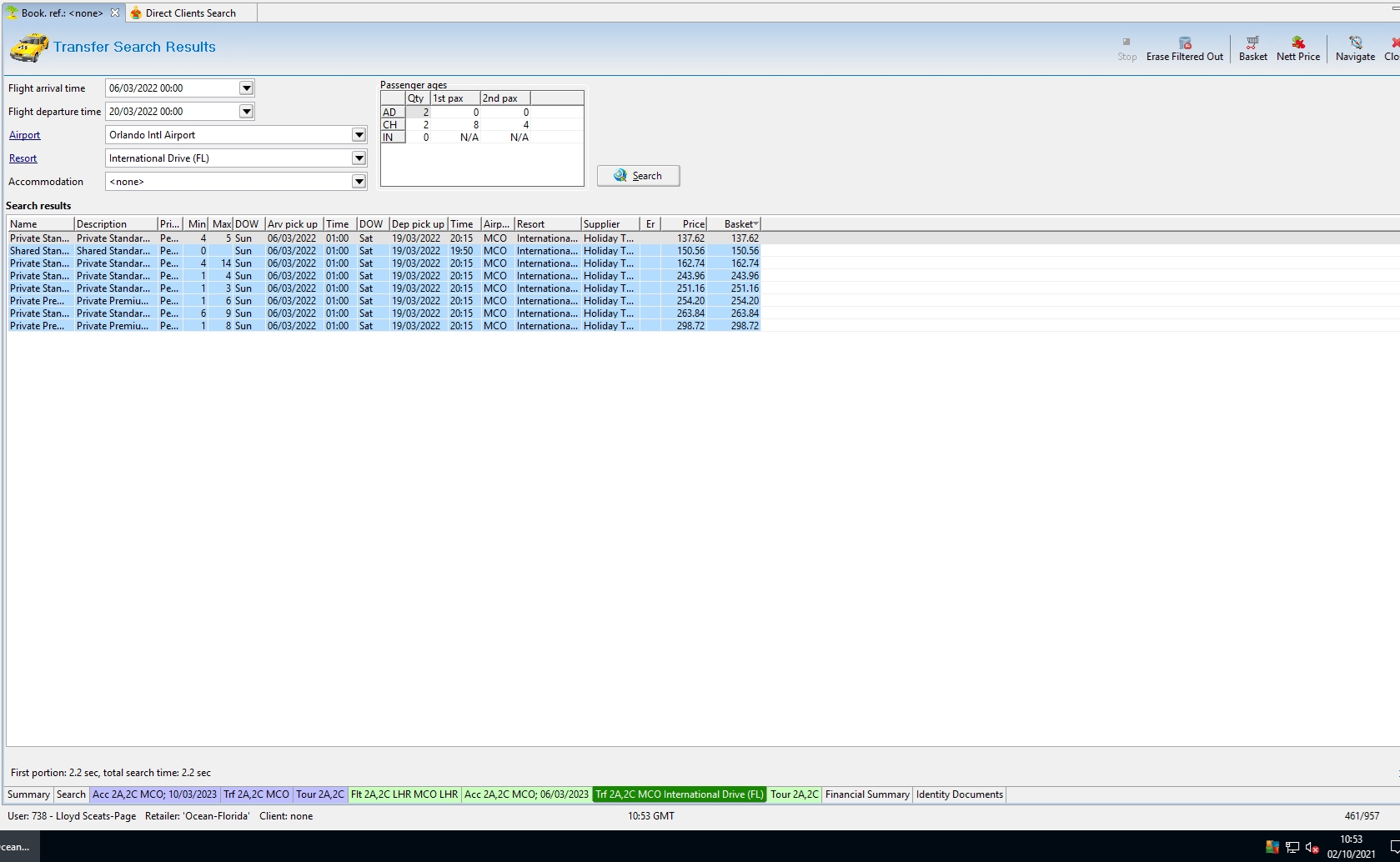Open the Identity Documents tab

(x=960, y=794)
